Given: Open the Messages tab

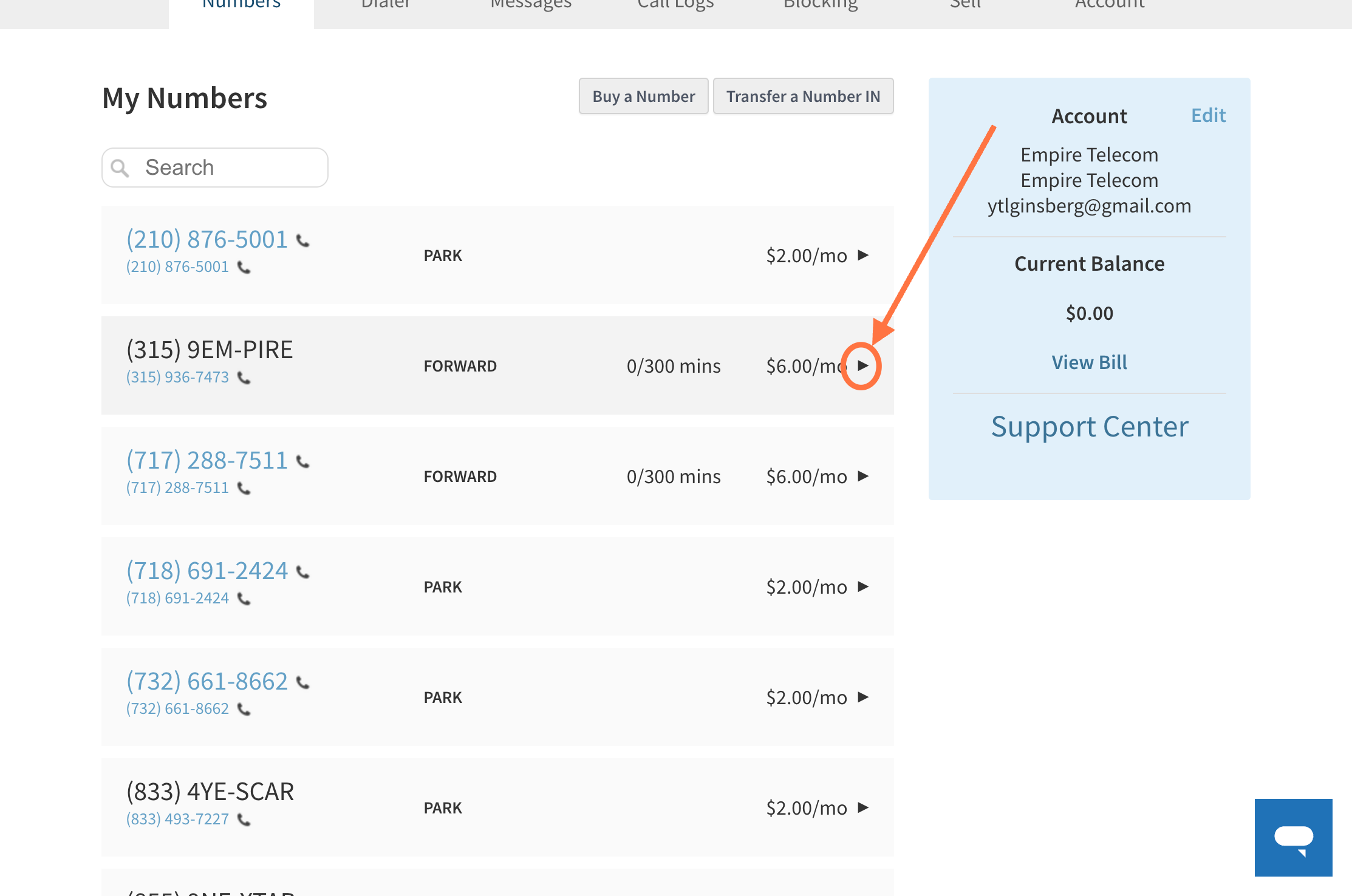Looking at the screenshot, I should (531, 5).
